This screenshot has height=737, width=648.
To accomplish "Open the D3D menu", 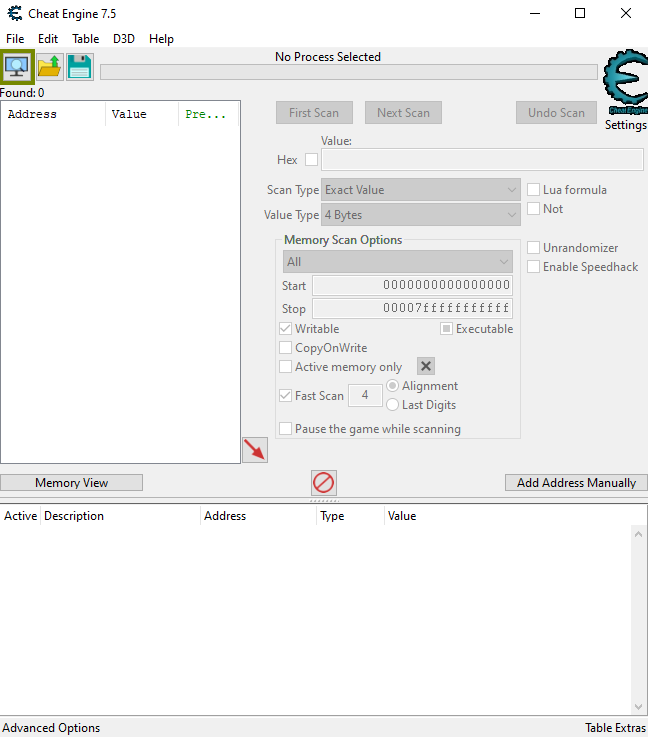I will 124,39.
